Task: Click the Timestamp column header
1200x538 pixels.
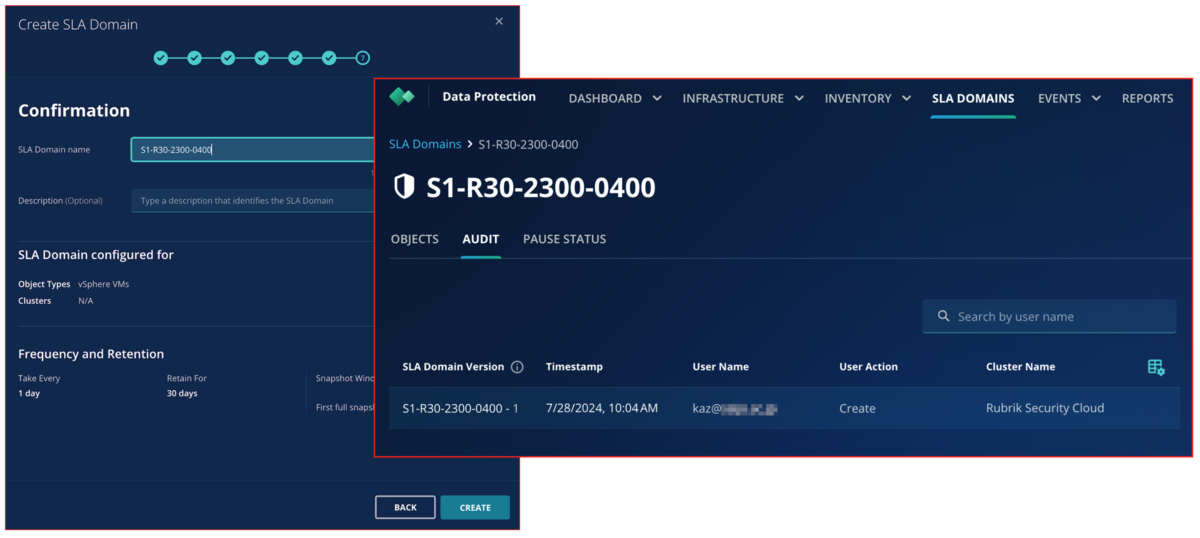Action: click(574, 367)
